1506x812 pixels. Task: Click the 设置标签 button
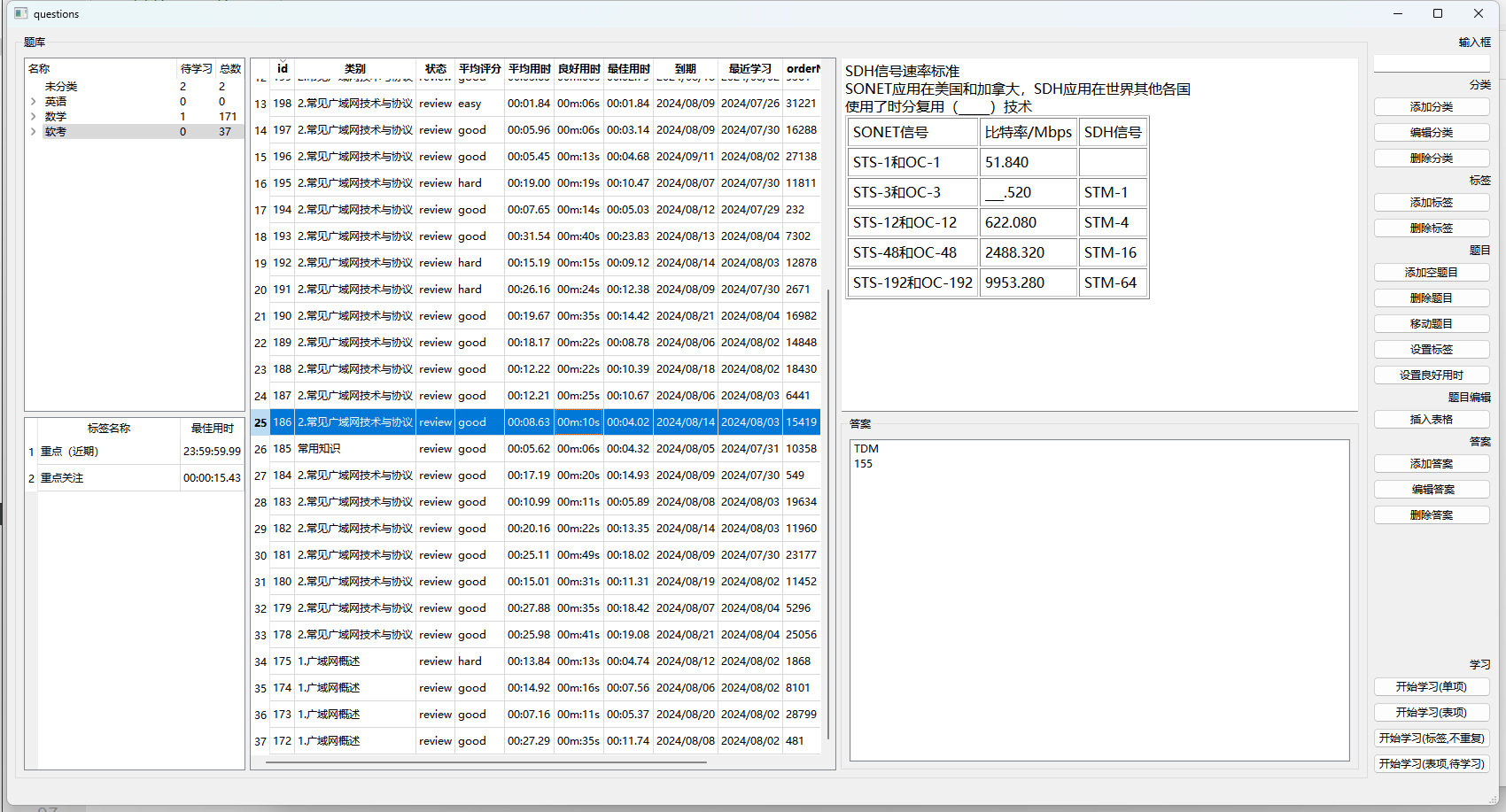[1432, 350]
